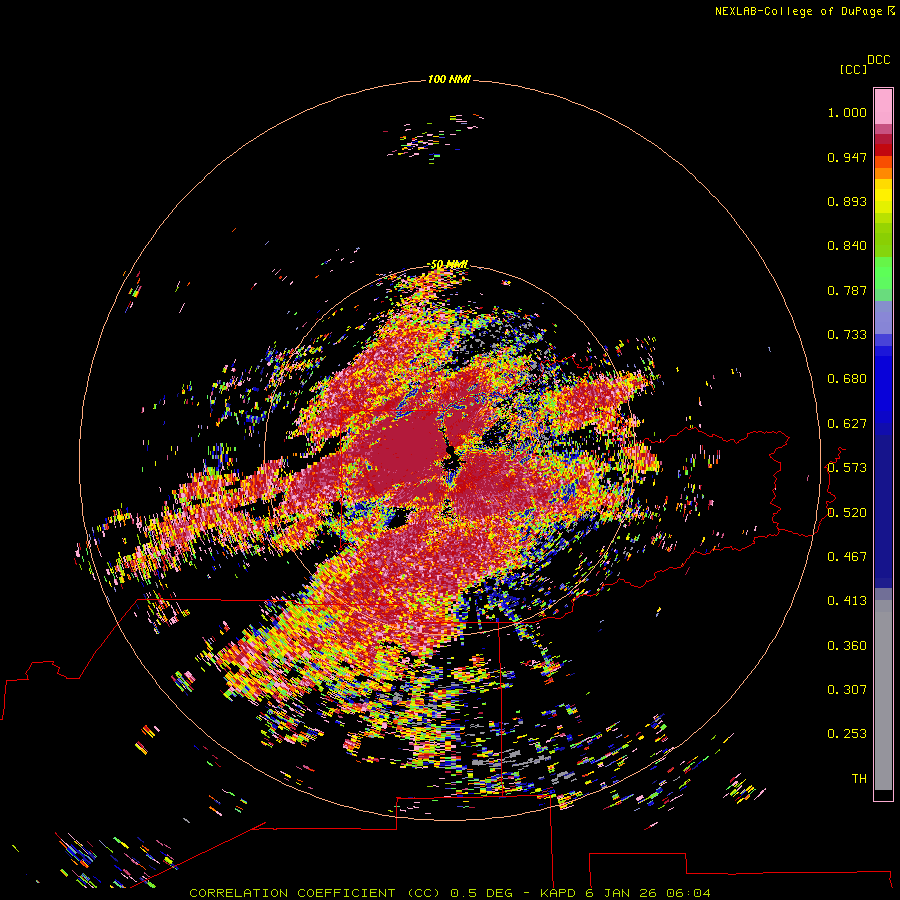
Task: Click the 0.307 legend value
Action: pyautogui.click(x=847, y=690)
